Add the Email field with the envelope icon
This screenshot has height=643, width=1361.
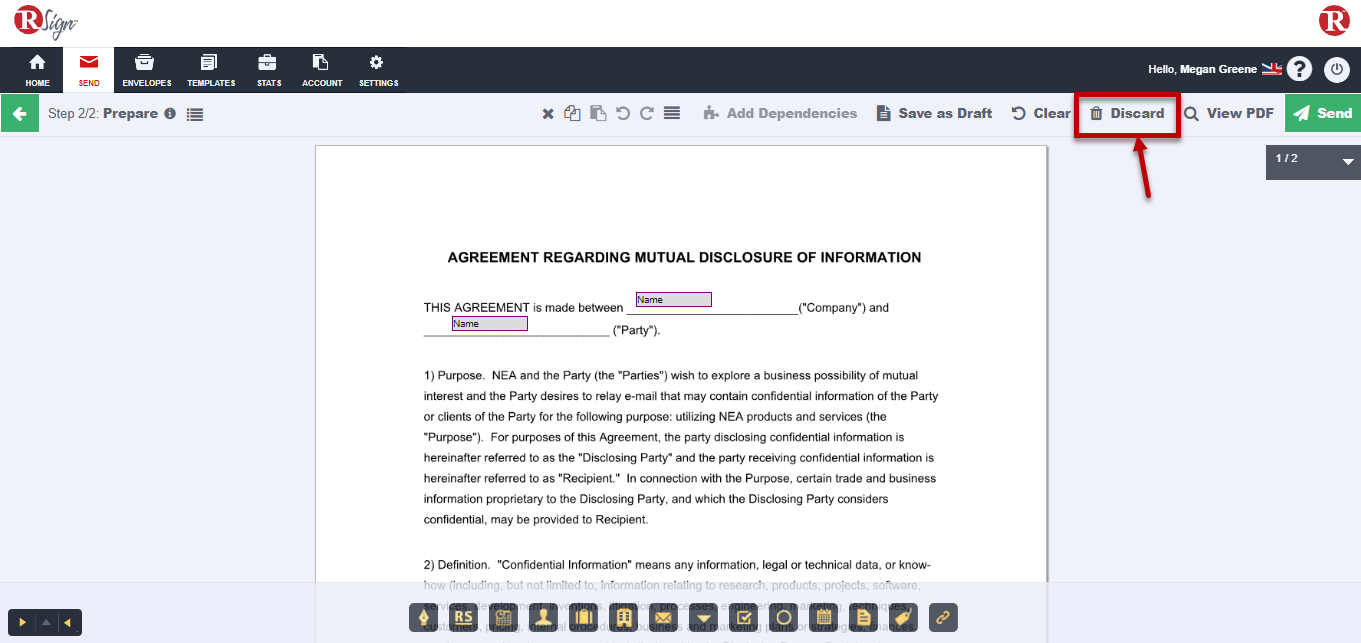pyautogui.click(x=664, y=618)
